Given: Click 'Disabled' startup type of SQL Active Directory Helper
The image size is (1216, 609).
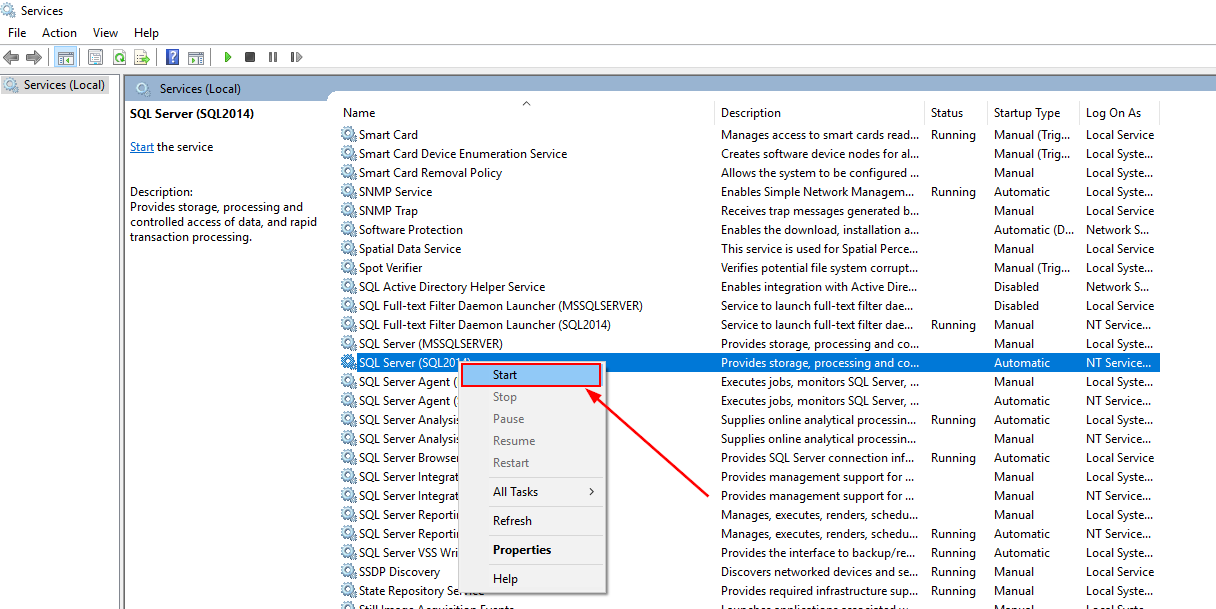Looking at the screenshot, I should [1016, 287].
